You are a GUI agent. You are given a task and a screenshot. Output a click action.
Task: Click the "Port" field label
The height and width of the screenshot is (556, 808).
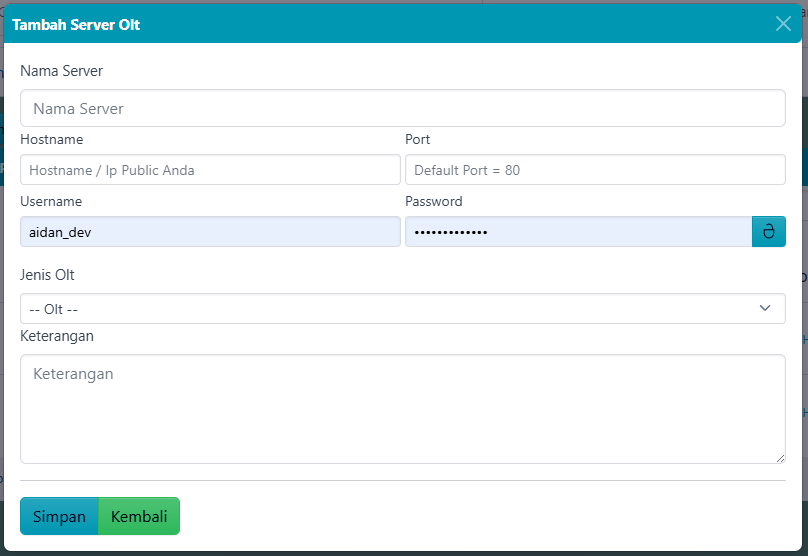click(417, 139)
